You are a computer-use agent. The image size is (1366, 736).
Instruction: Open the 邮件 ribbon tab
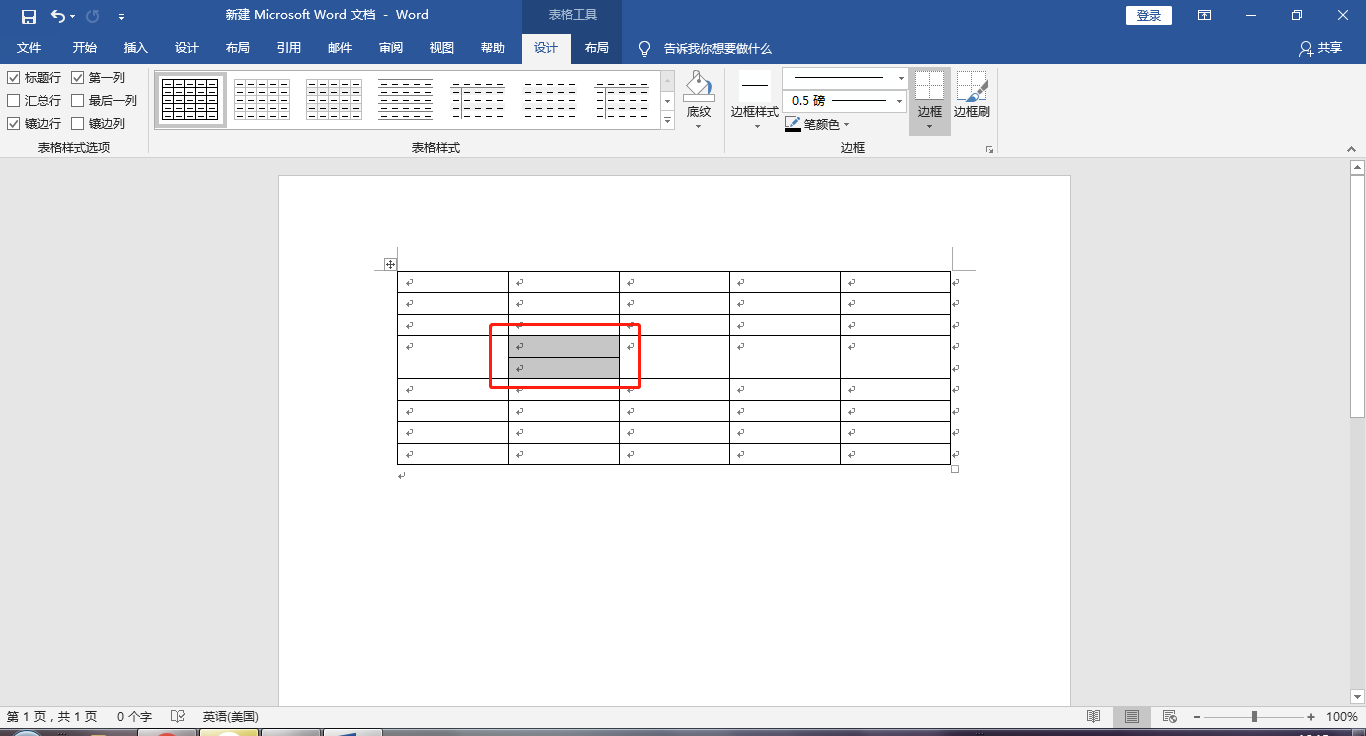coord(340,48)
